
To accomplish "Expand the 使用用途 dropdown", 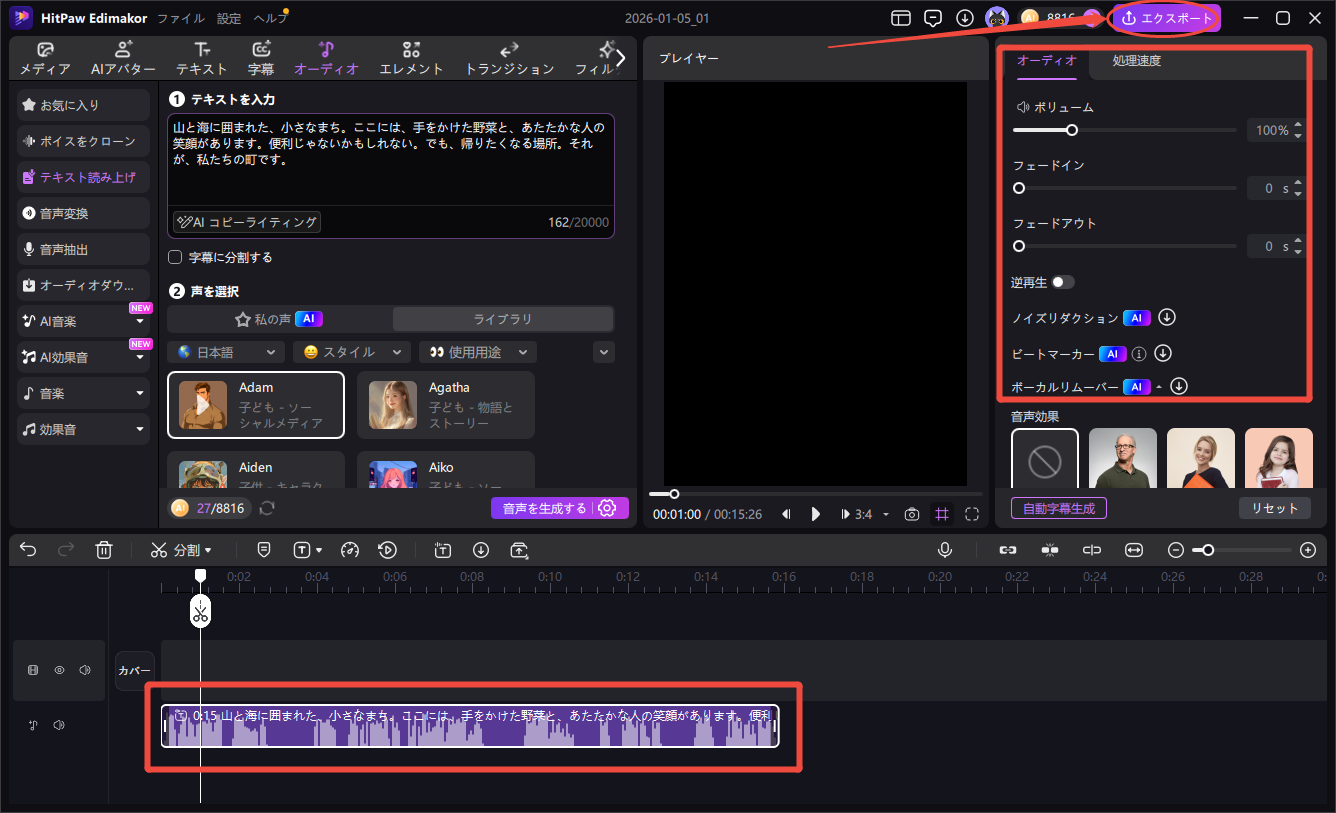I will pos(477,351).
